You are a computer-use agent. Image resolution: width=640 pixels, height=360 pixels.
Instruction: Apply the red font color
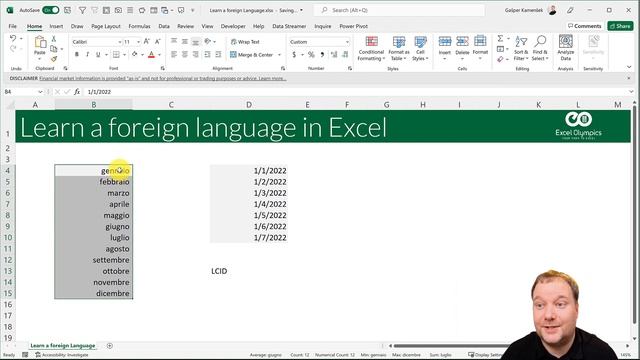pos(151,55)
